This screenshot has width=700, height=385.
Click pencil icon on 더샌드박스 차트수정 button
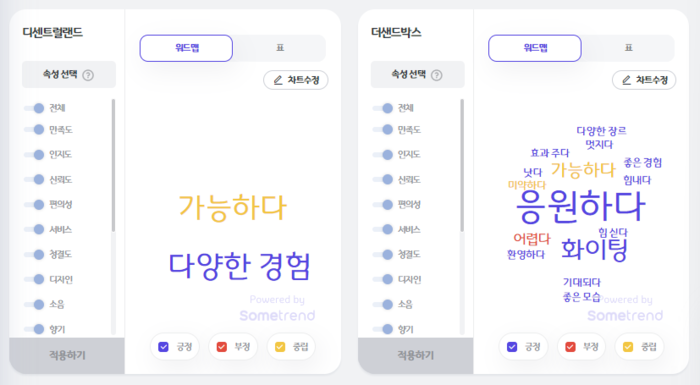626,80
